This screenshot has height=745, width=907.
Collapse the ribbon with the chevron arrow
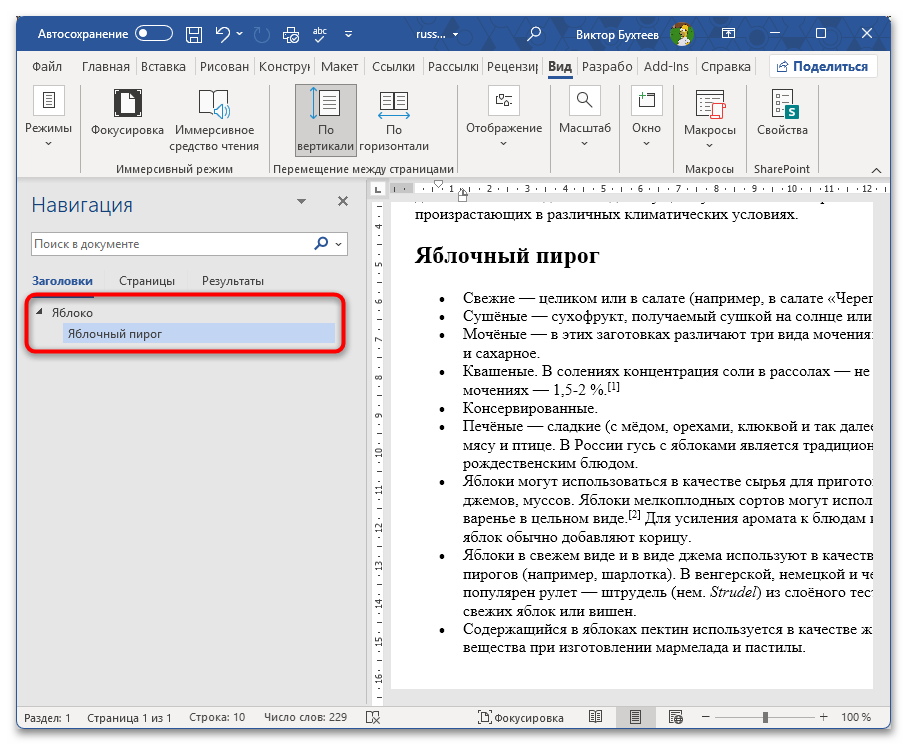[x=876, y=170]
